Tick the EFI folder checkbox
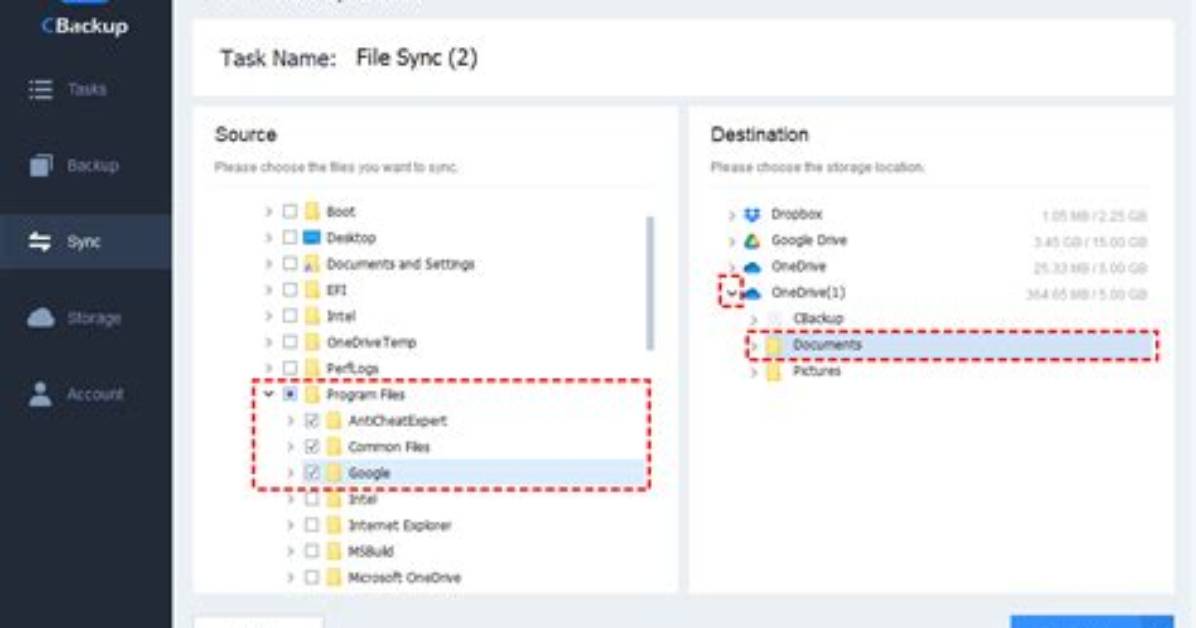Screen dimensions: 1196x628 290,290
